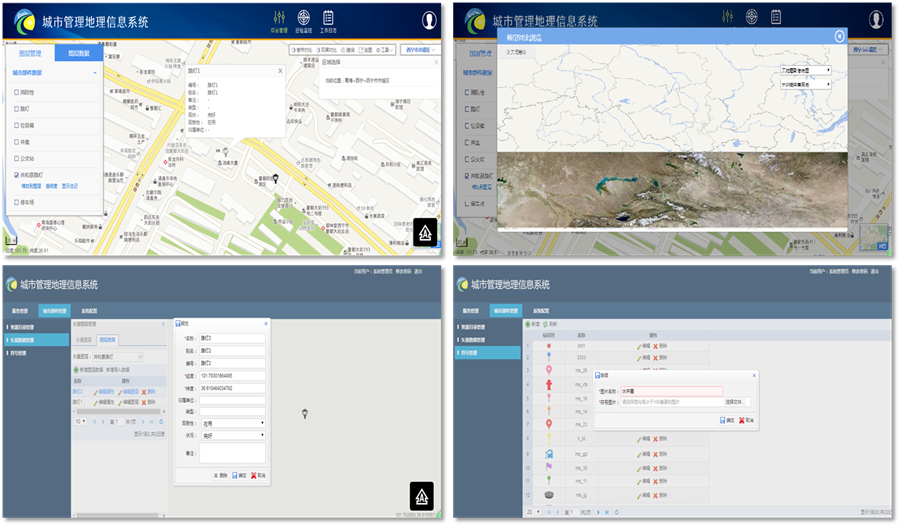Viewport: 900px width, 526px height.
Task: Click 确定 in the bottom-left attribute dialog
Action: [239, 475]
